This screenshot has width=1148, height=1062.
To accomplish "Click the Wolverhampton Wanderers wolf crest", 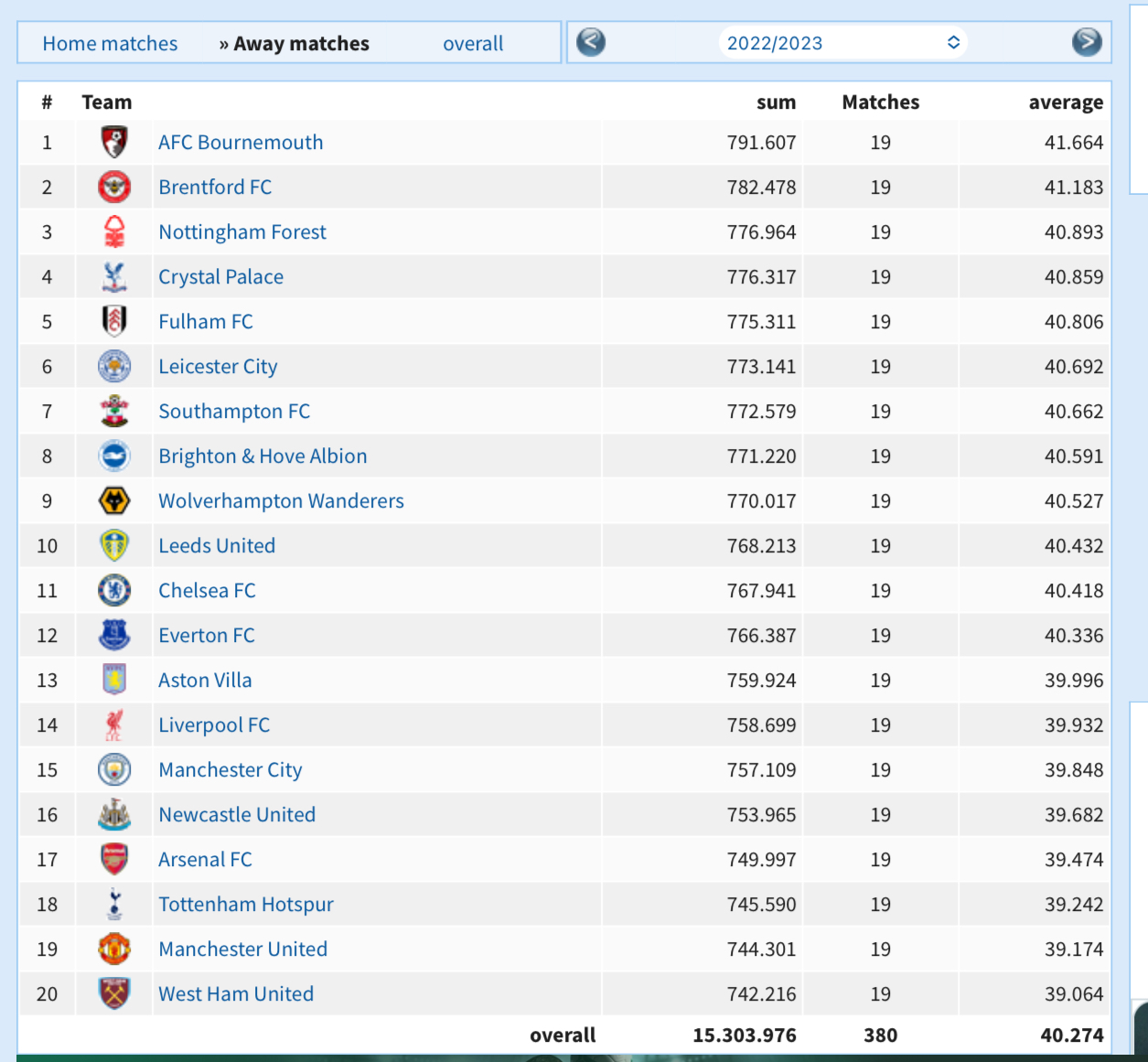I will (x=114, y=500).
